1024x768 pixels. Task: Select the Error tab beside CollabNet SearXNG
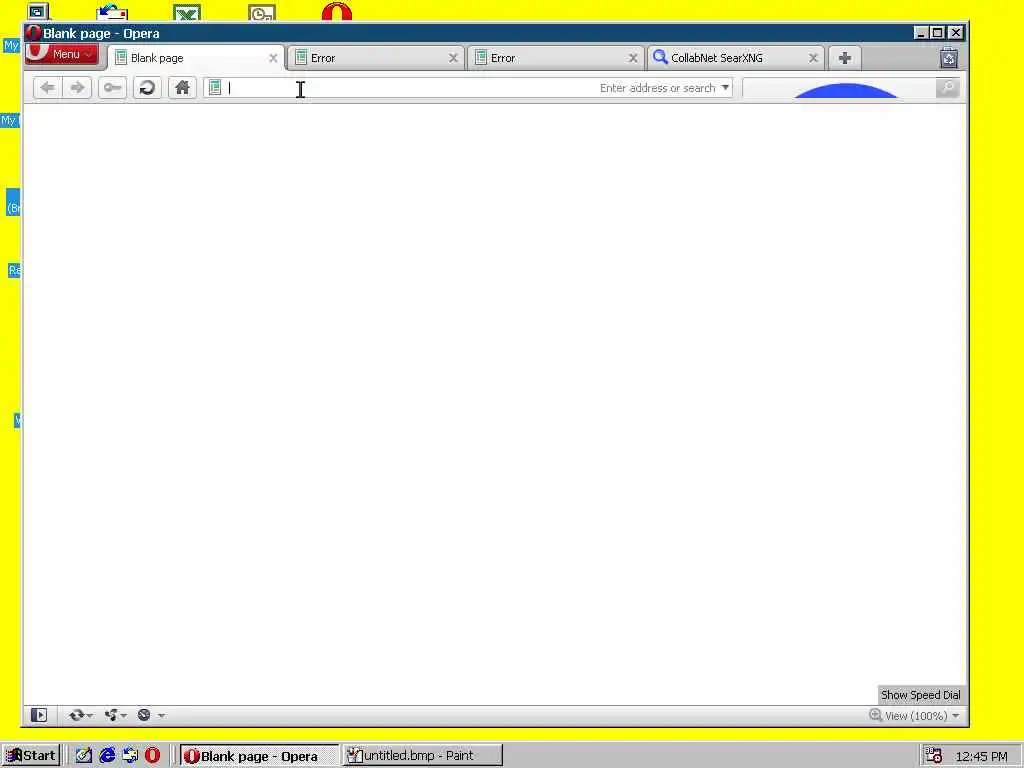pos(556,58)
